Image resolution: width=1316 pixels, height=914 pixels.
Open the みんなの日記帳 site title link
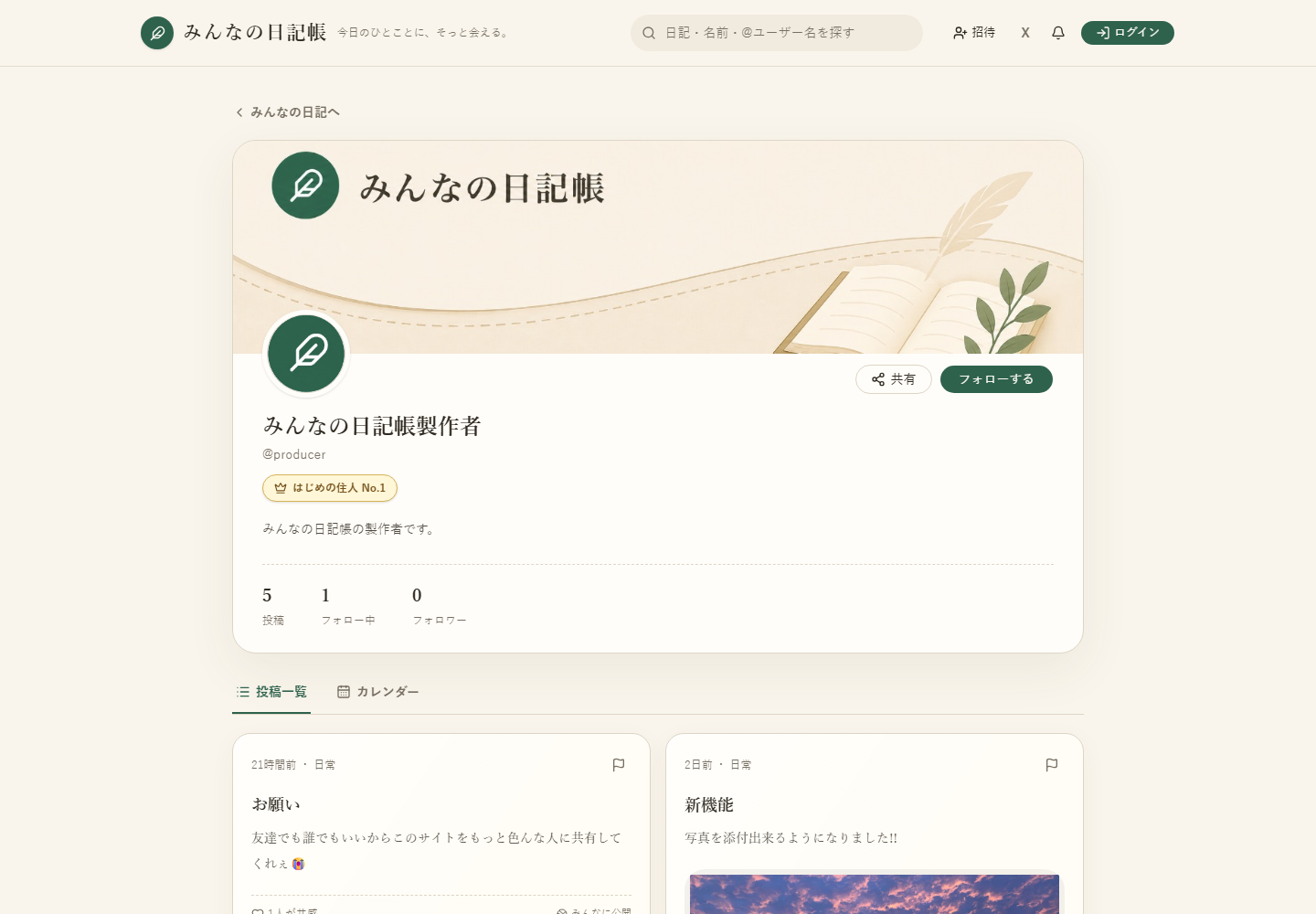[255, 33]
